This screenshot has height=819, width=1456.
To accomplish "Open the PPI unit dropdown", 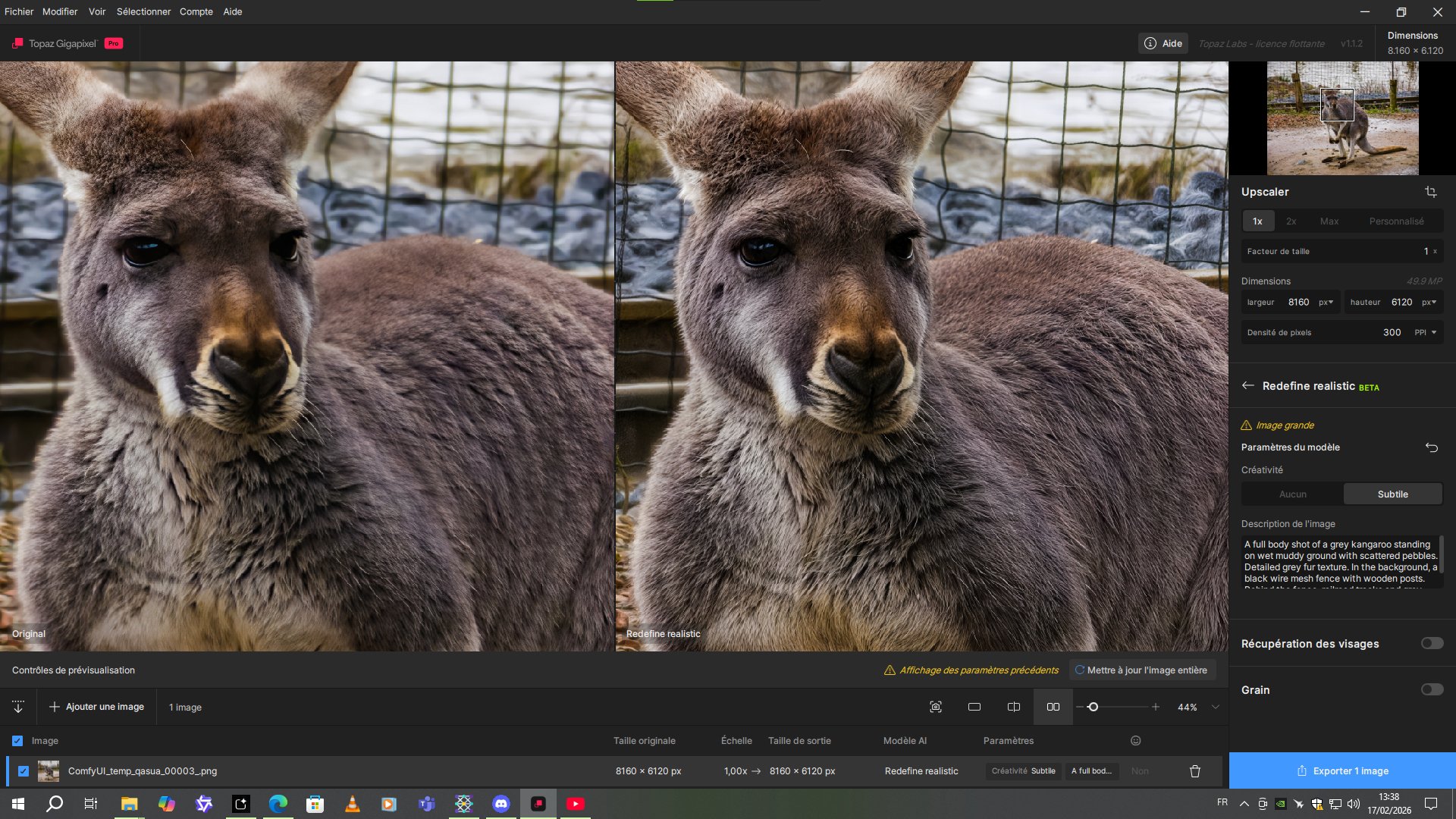I will [x=1426, y=332].
